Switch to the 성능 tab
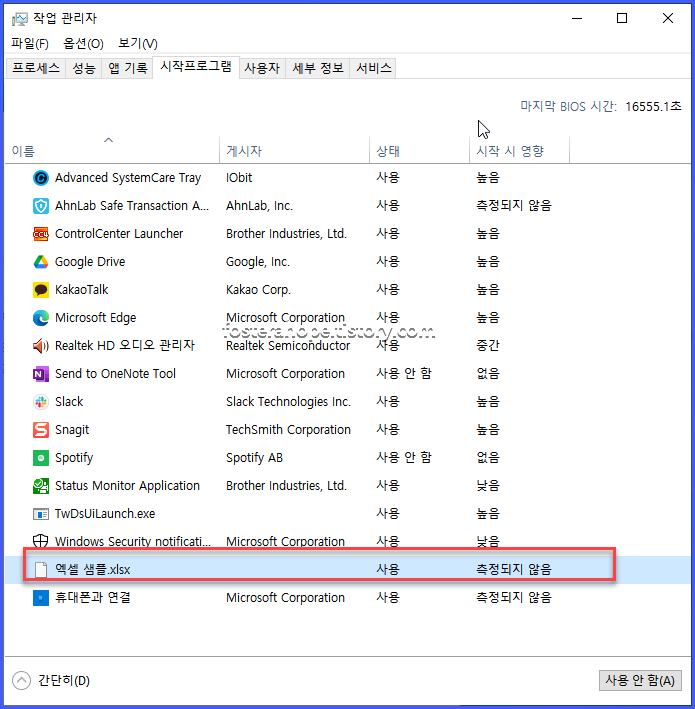Screen dimensions: 695x709 [x=84, y=68]
